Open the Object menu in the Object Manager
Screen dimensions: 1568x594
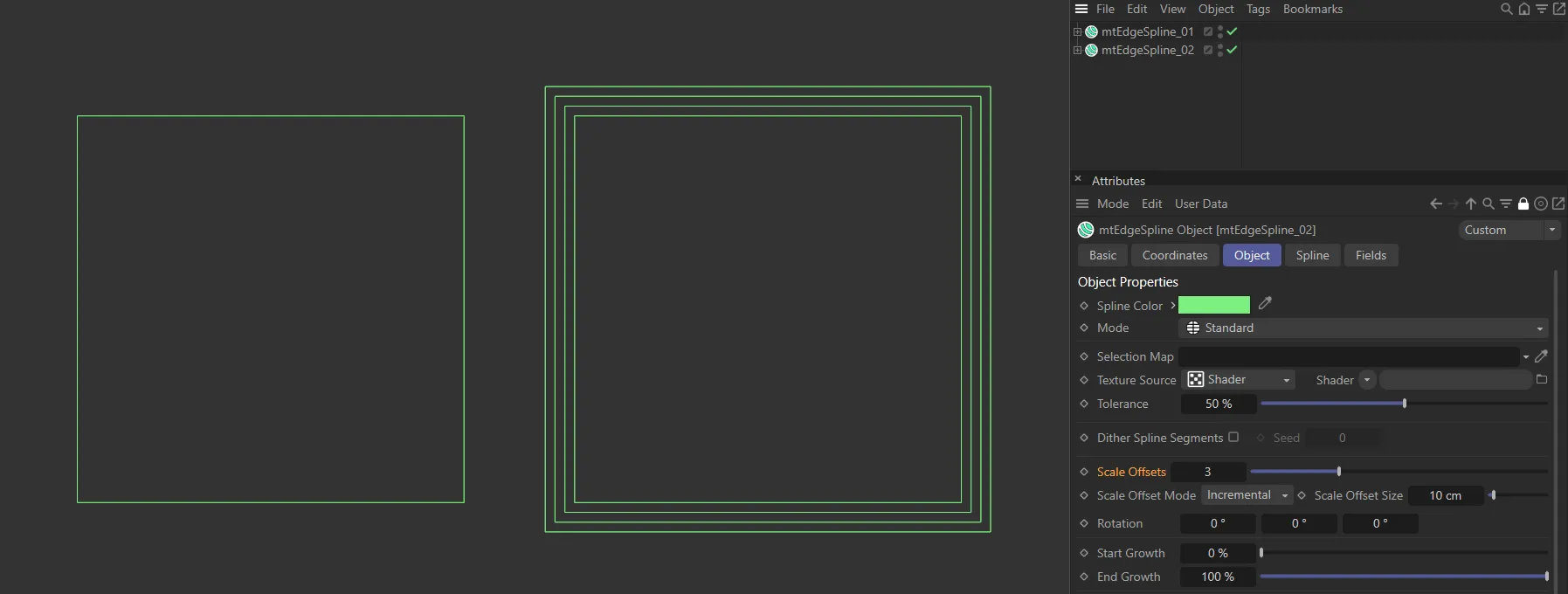click(1216, 9)
